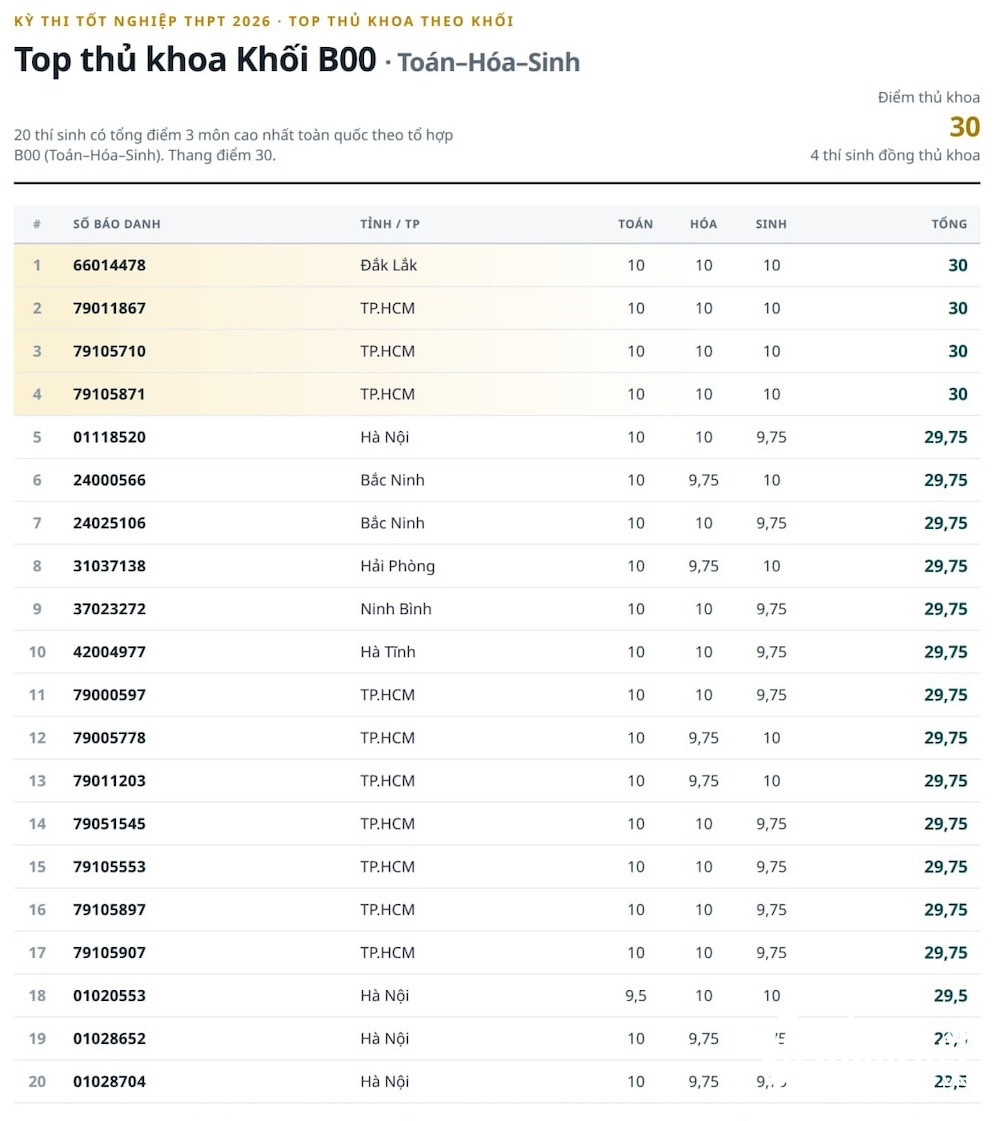Select candidate number 66014478
1000x1121 pixels.
109,265
